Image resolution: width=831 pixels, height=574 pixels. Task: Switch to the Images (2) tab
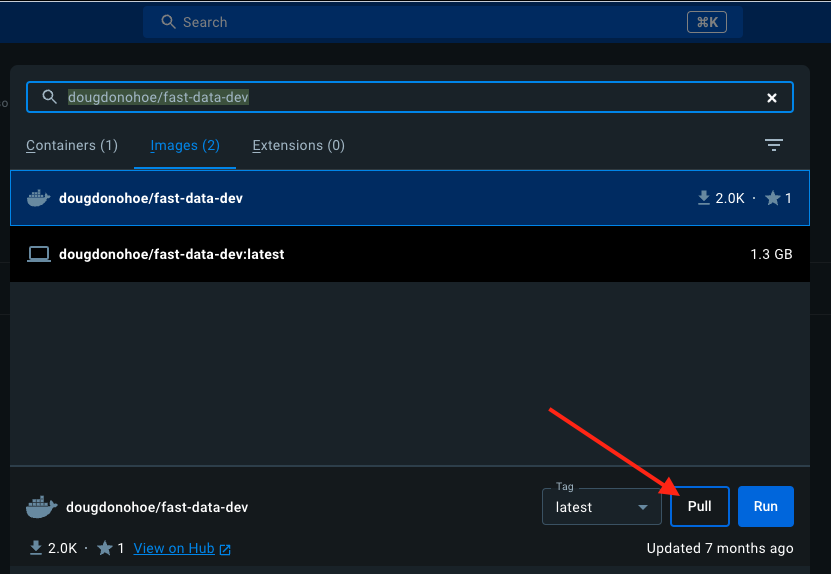185,146
